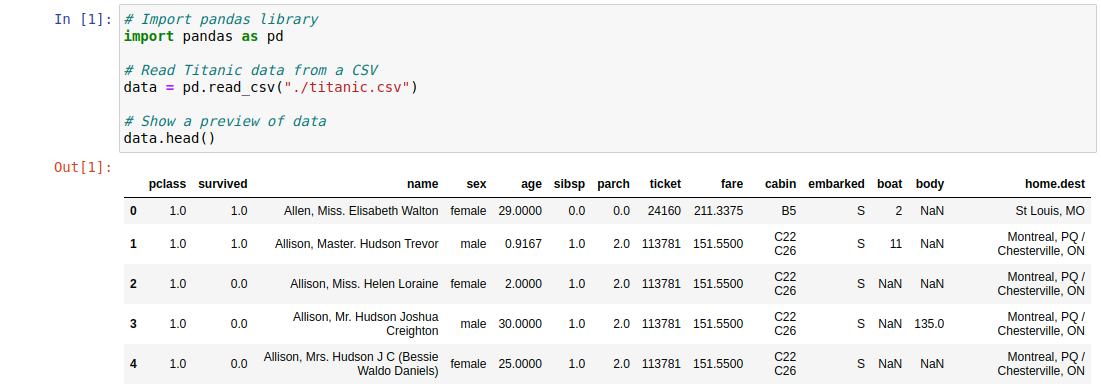Select the home.dest column header
Screen dimensions: 1101x391
click(x=1055, y=185)
